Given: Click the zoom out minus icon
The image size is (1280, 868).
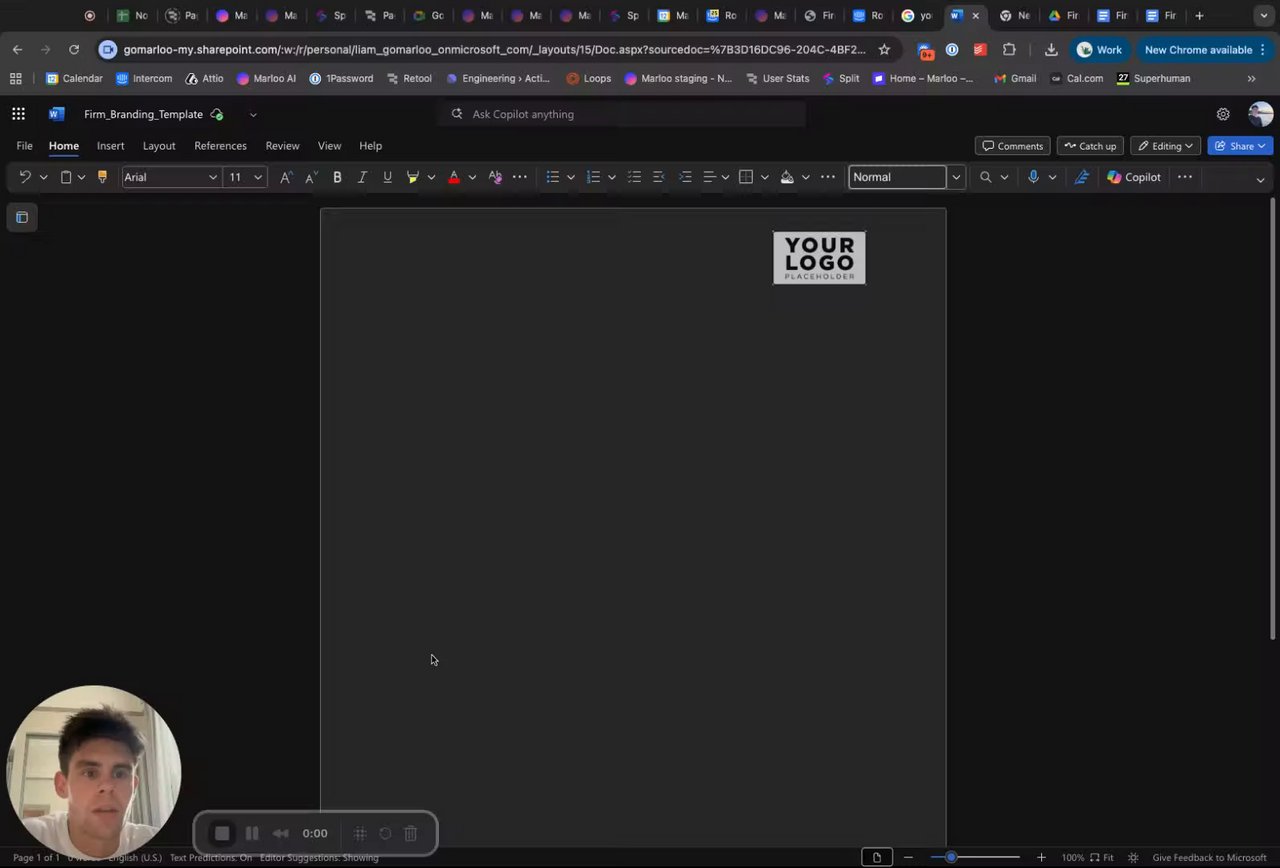Looking at the screenshot, I should (908, 857).
